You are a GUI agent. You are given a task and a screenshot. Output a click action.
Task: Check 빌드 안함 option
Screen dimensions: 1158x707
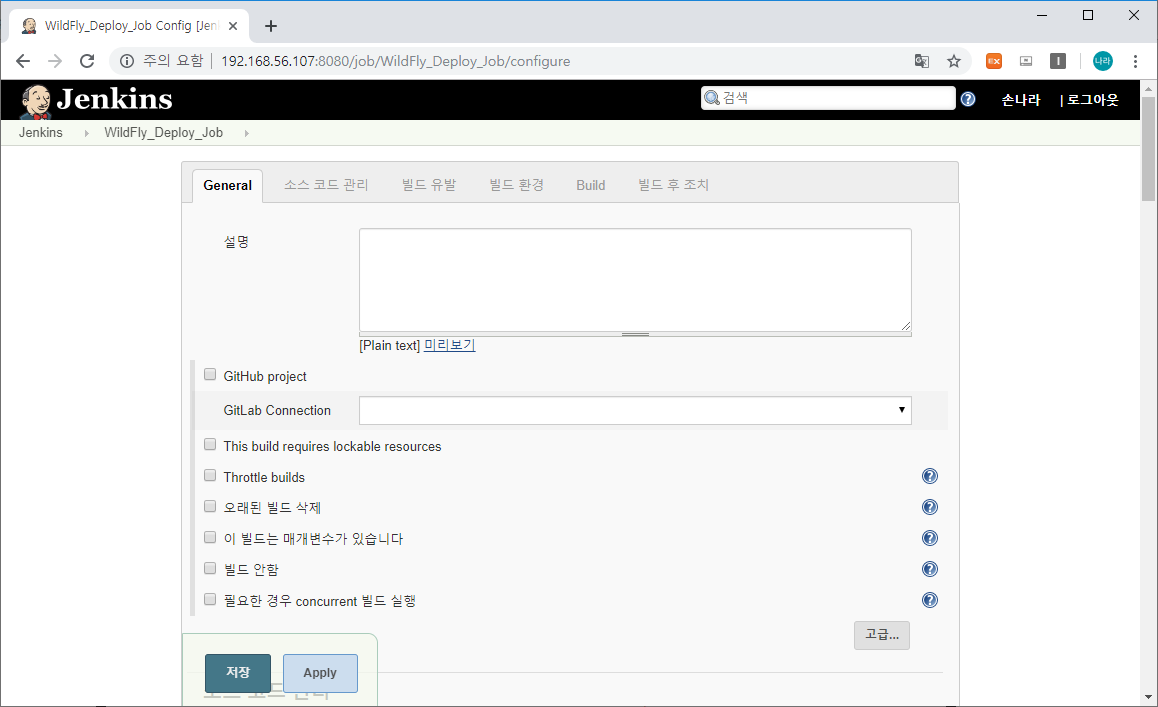(x=210, y=569)
